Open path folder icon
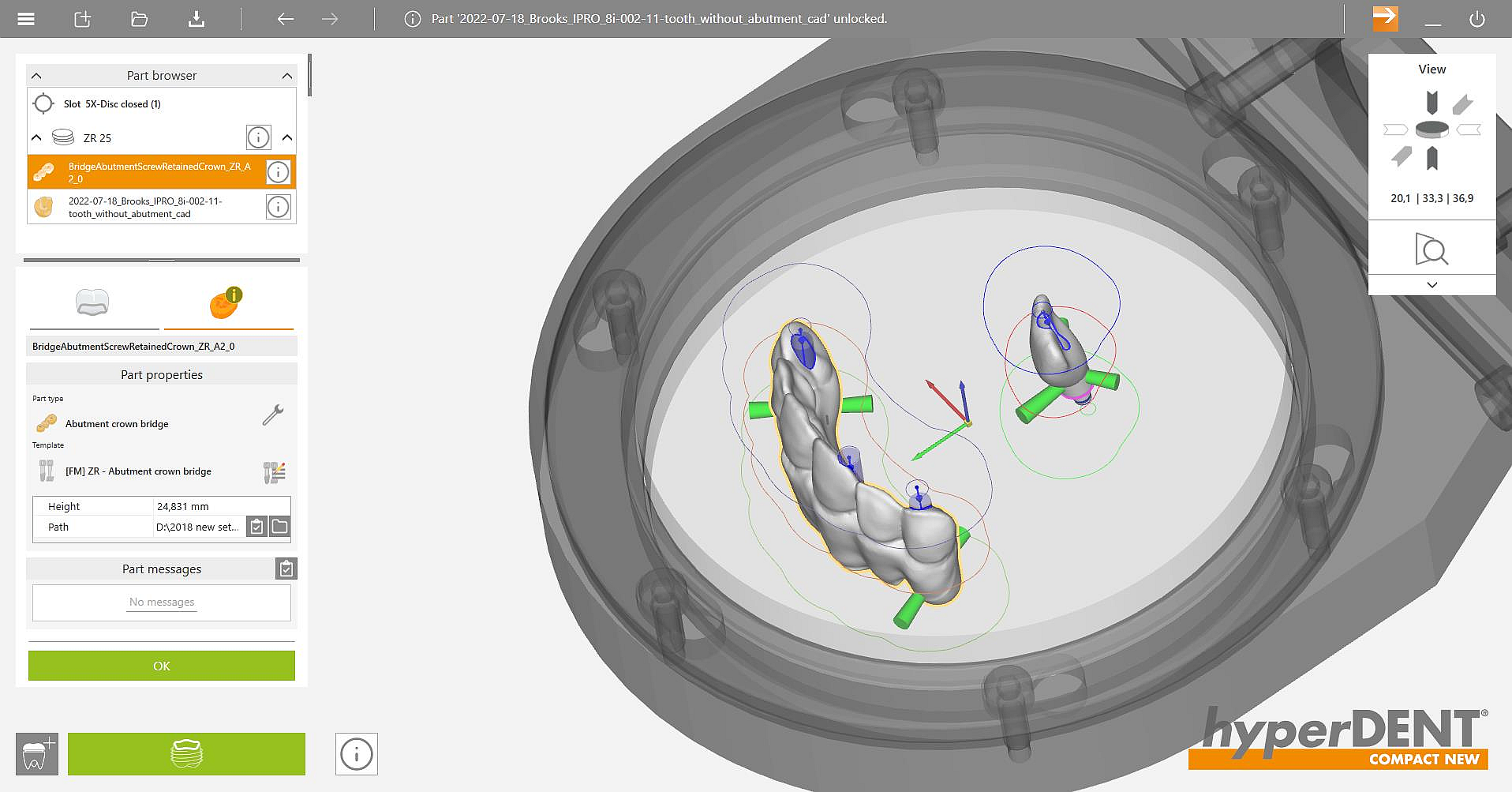Viewport: 1512px width, 792px height. coord(279,527)
